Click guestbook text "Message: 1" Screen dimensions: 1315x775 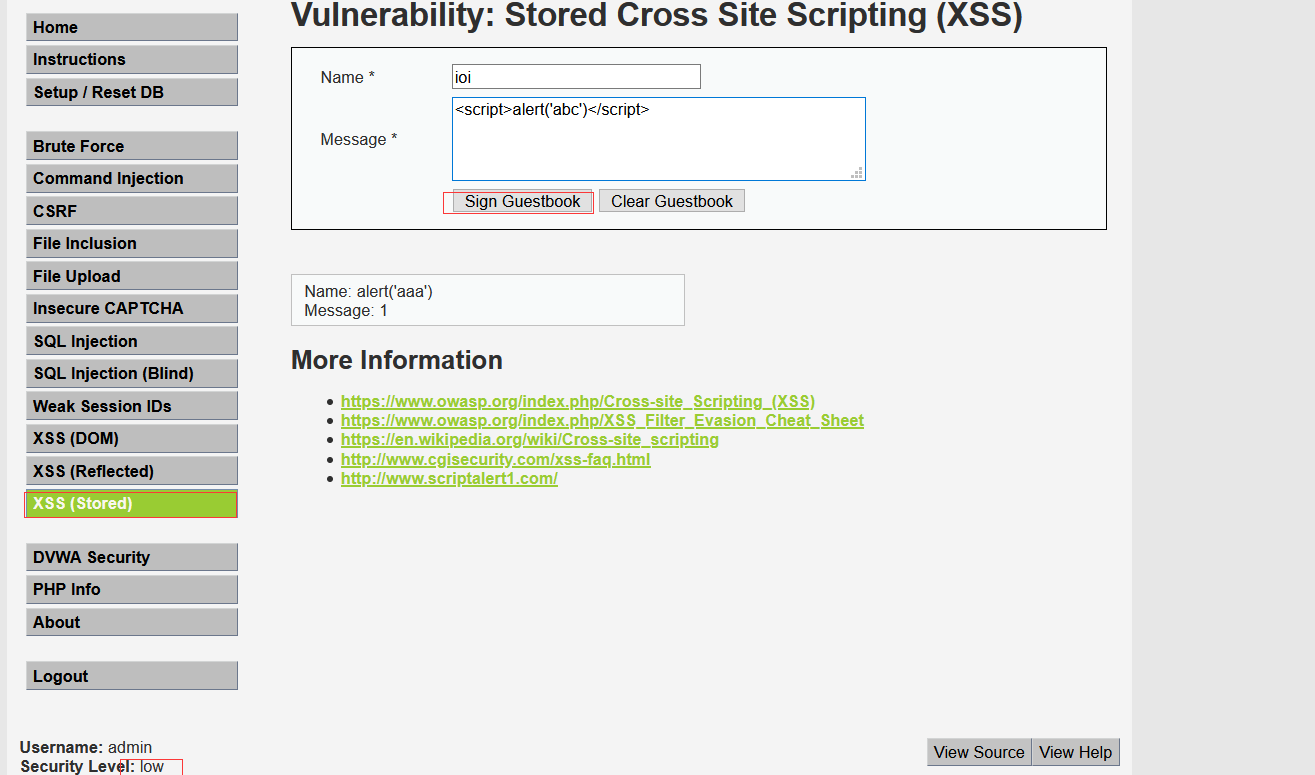point(346,310)
